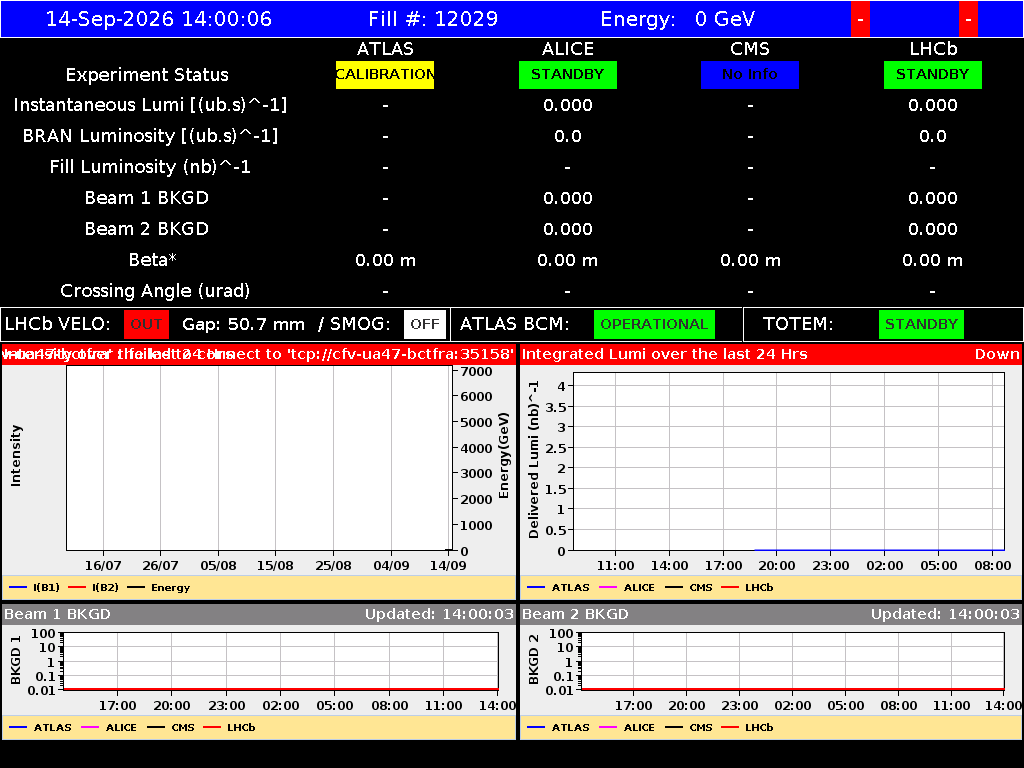The width and height of the screenshot is (1024, 768).
Task: Click the BRAN Luminosity [(ub.s)^-1] row label
Action: (150, 136)
